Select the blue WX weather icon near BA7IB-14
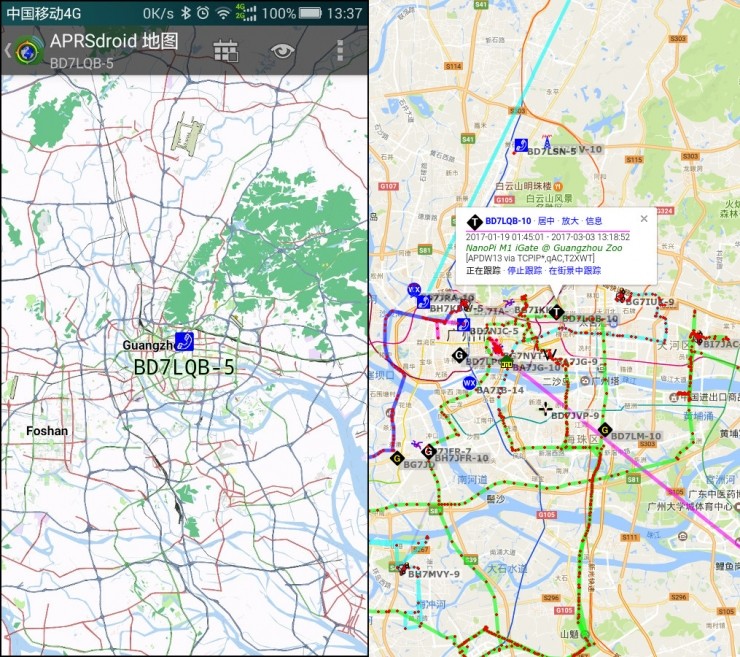This screenshot has width=740, height=657. (x=469, y=383)
